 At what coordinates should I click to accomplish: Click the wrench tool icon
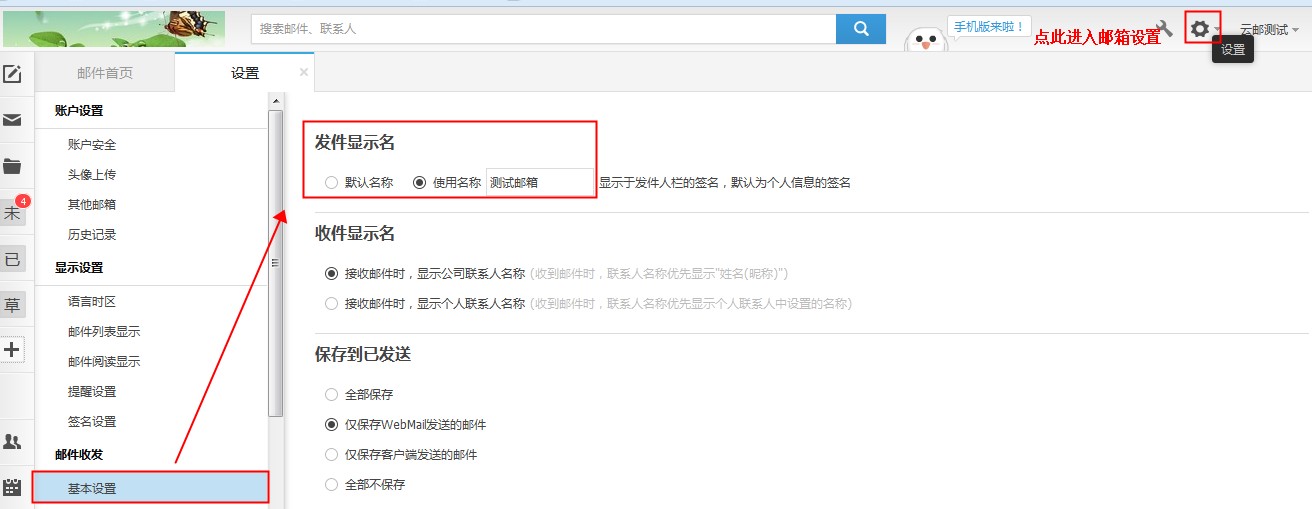[x=1164, y=29]
